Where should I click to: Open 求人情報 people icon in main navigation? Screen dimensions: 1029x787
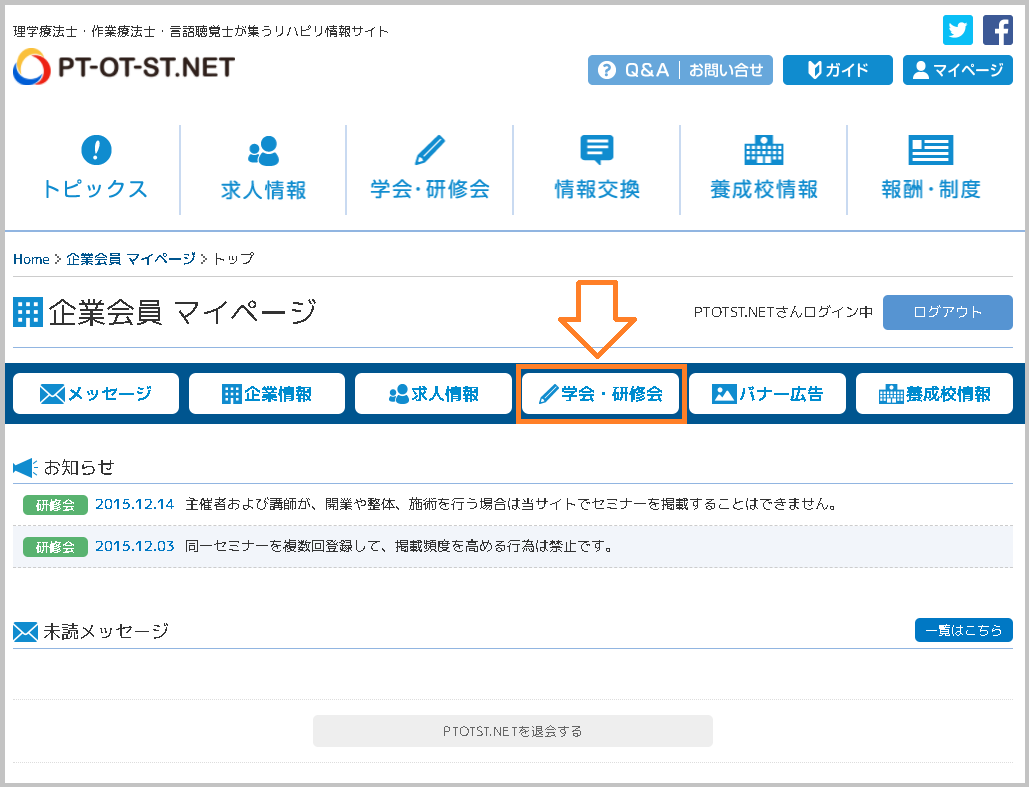[x=263, y=151]
